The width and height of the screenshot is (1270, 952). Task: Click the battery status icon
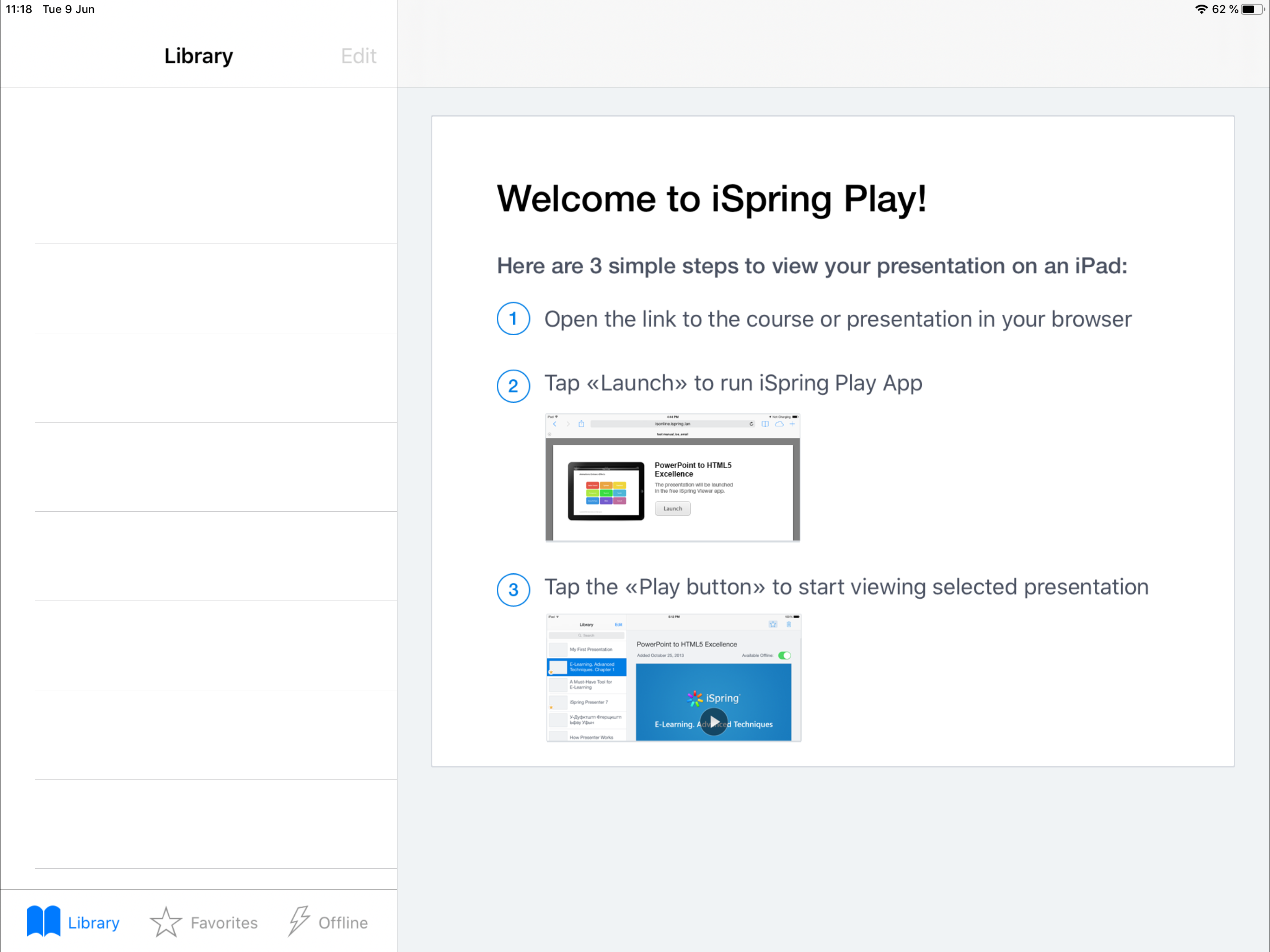point(1253,9)
